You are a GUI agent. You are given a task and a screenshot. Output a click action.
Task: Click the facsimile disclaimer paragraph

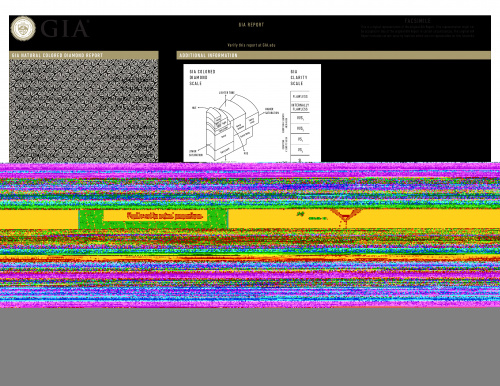pyautogui.click(x=417, y=31)
